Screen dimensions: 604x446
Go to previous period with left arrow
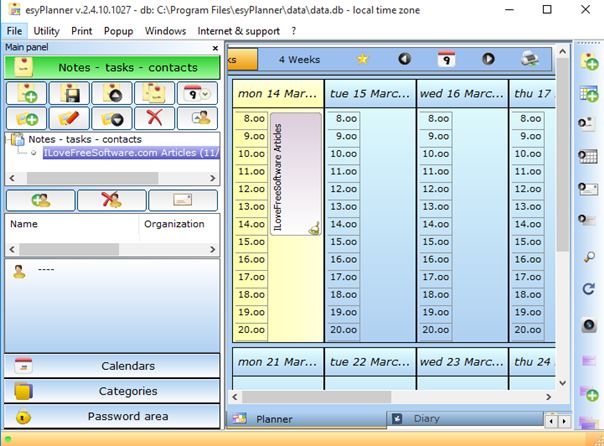(x=404, y=59)
